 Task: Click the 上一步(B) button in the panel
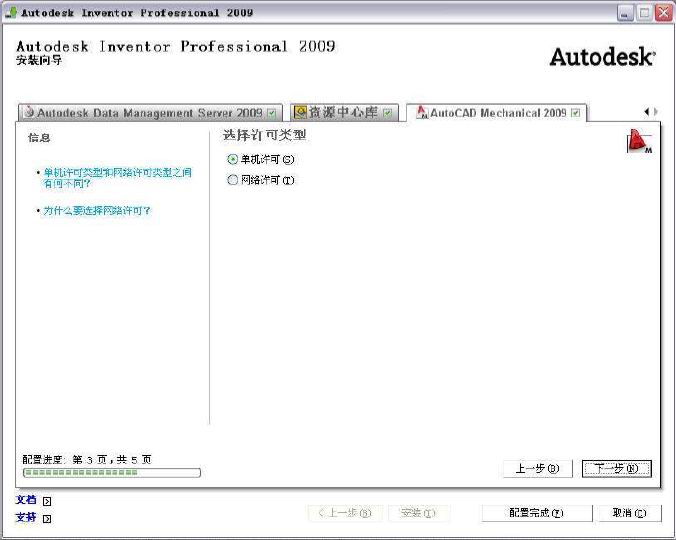coord(538,468)
